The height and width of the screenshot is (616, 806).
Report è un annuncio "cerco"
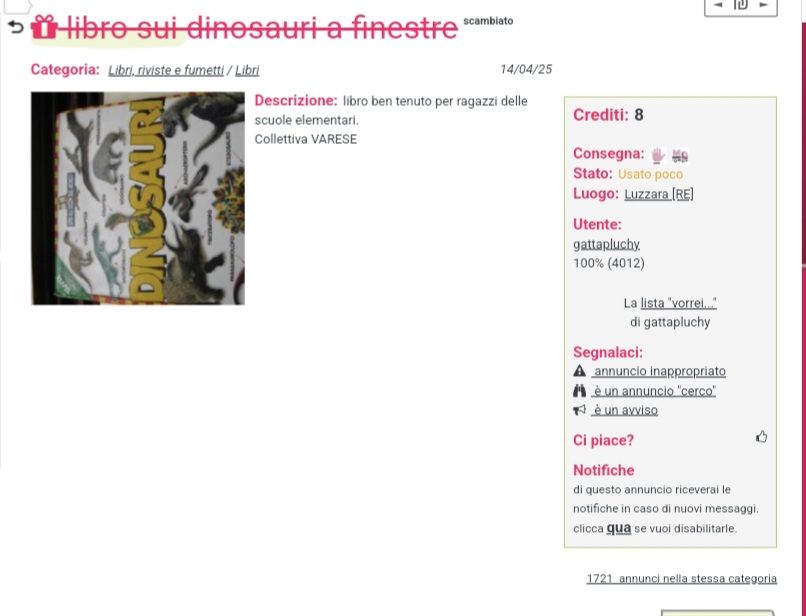654,391
